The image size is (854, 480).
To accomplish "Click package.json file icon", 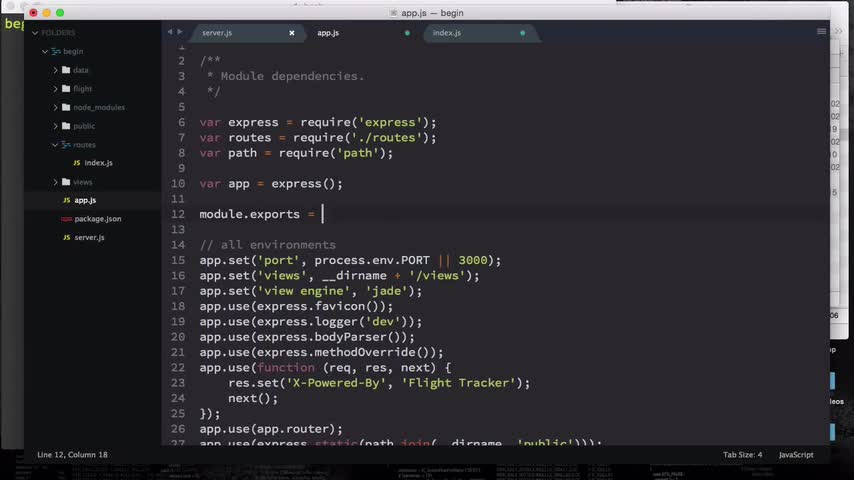I will coord(66,219).
